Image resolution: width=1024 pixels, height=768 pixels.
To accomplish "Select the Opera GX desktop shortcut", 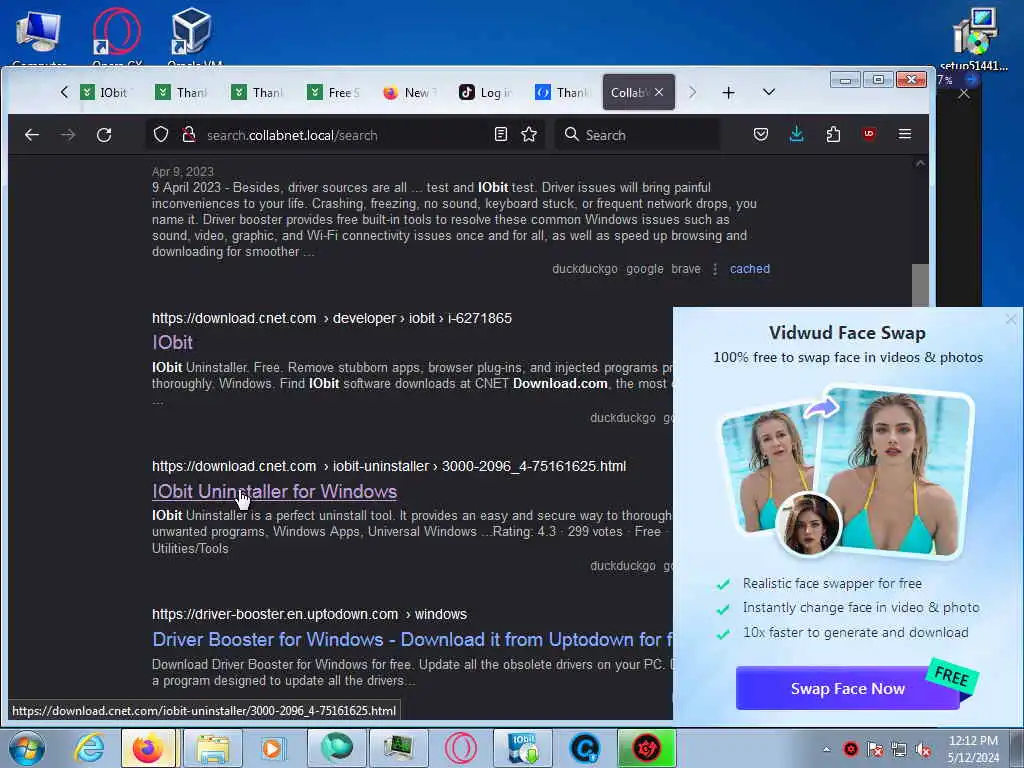I will (118, 37).
